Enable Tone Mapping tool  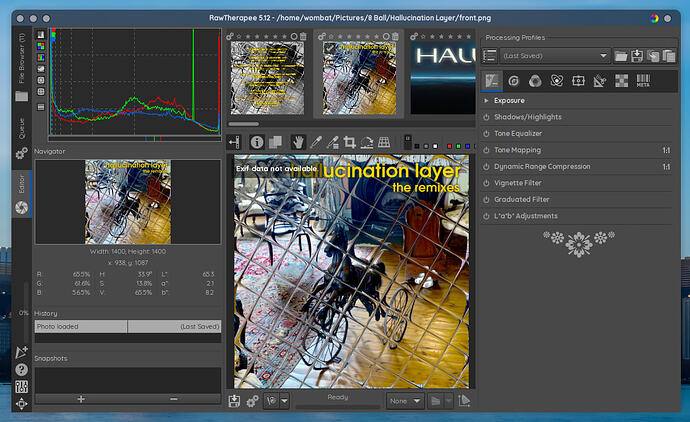pos(486,150)
